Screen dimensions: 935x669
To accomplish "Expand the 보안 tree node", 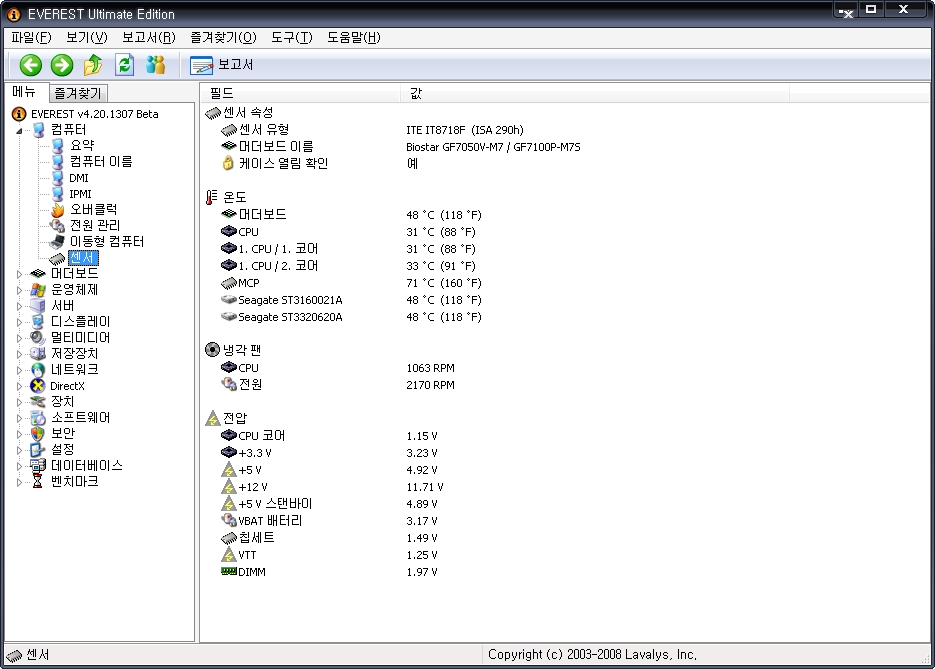I will tap(19, 434).
